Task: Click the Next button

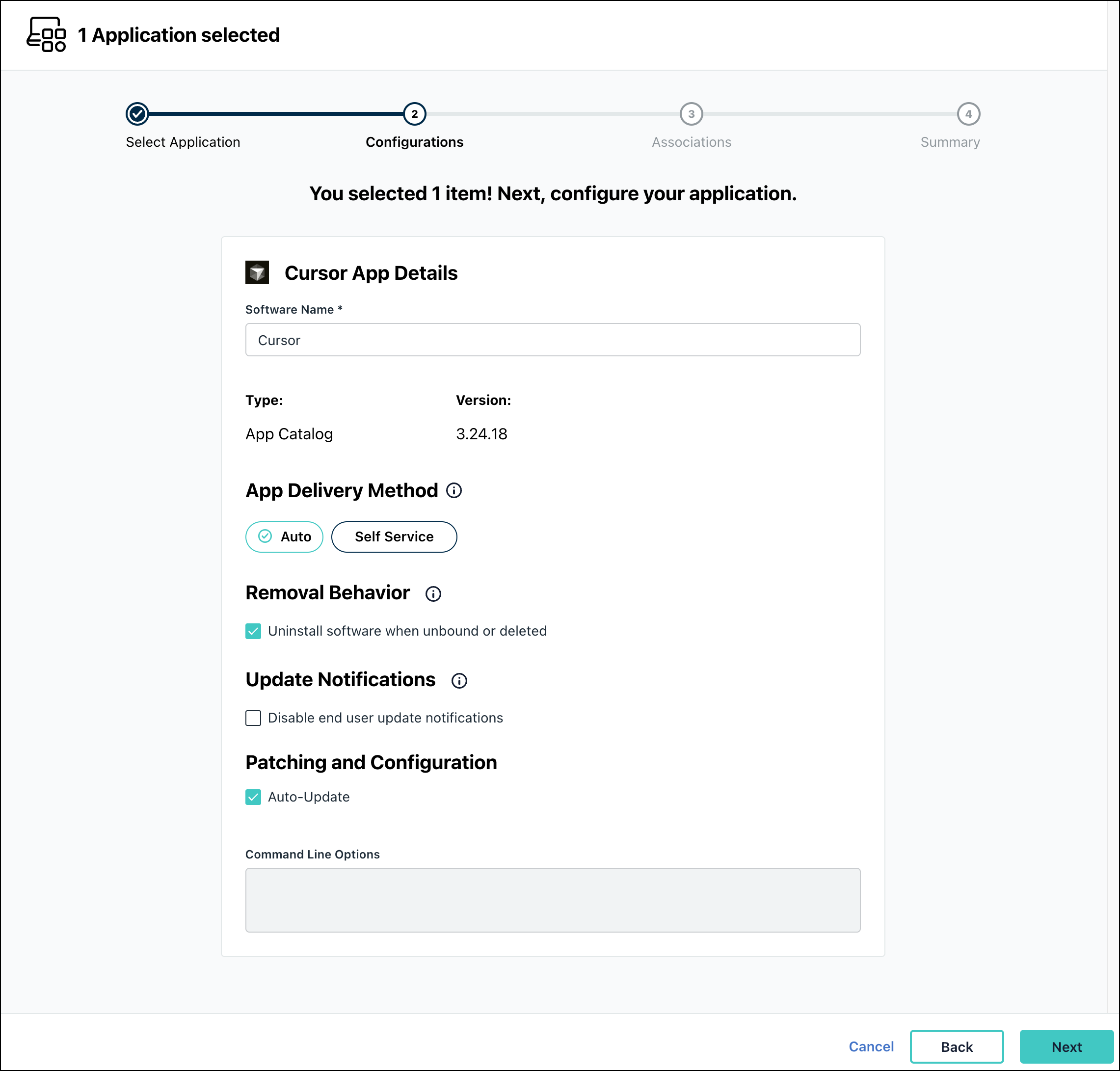Action: 1067,1046
